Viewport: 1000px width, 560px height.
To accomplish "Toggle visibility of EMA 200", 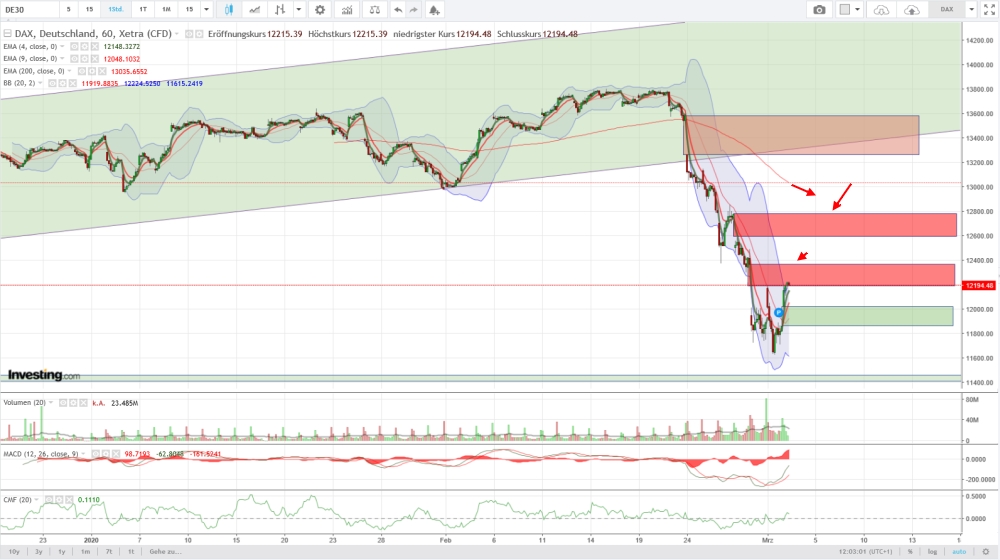I will pyautogui.click(x=82, y=71).
